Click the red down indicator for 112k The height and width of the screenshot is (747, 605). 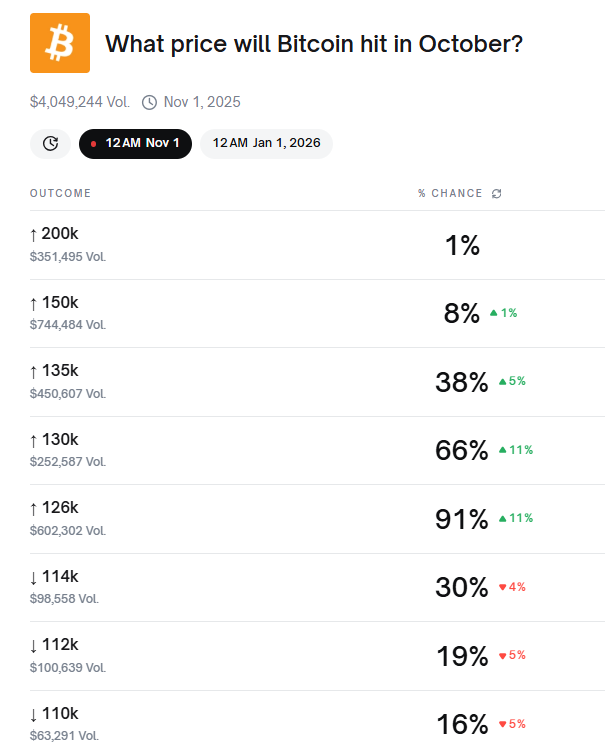[x=502, y=656]
